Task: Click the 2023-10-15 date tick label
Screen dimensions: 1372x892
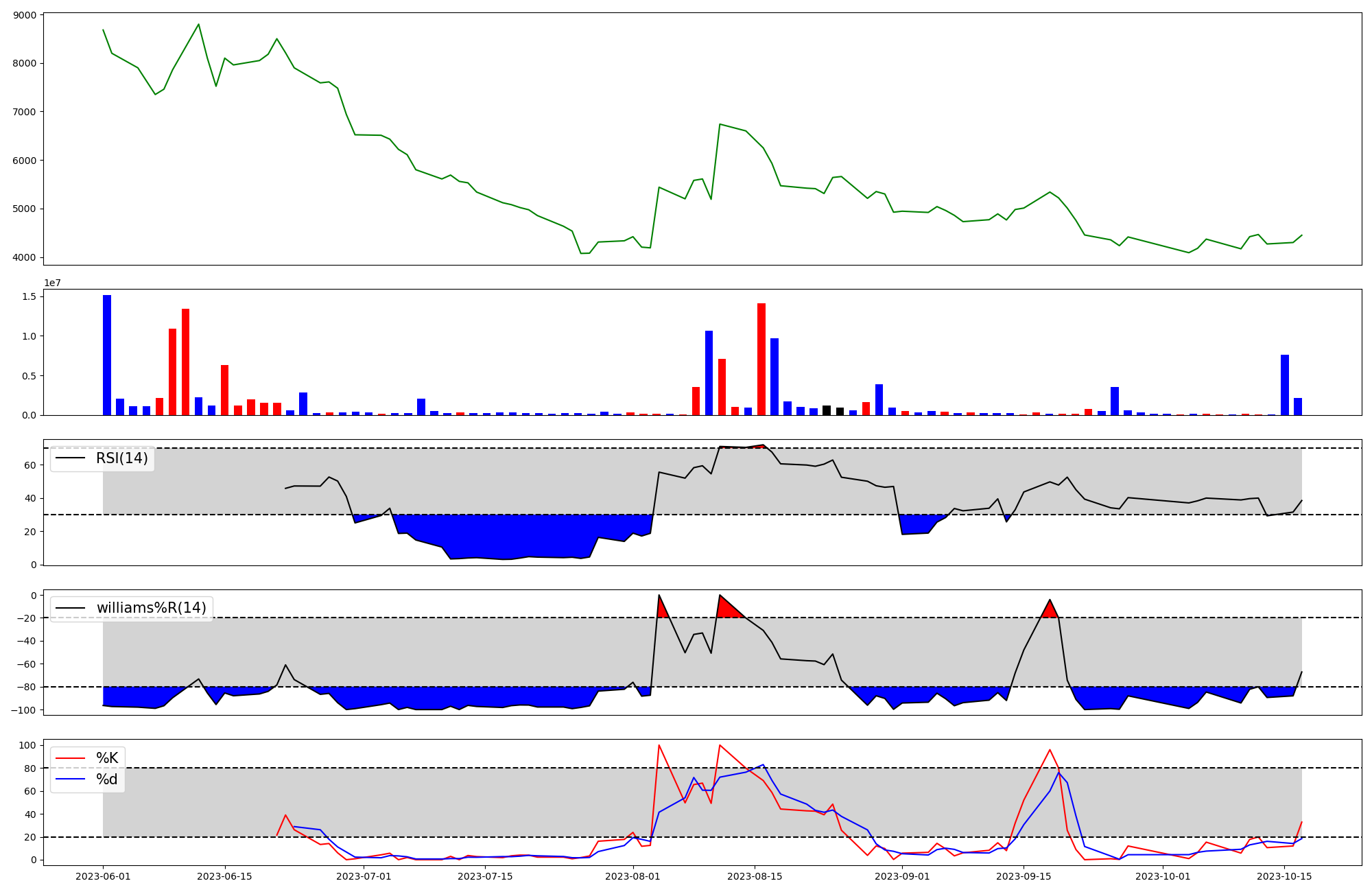Action: [1284, 876]
